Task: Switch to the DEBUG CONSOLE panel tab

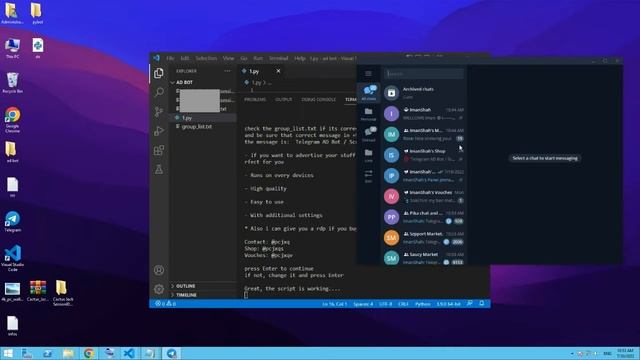Action: [x=319, y=100]
